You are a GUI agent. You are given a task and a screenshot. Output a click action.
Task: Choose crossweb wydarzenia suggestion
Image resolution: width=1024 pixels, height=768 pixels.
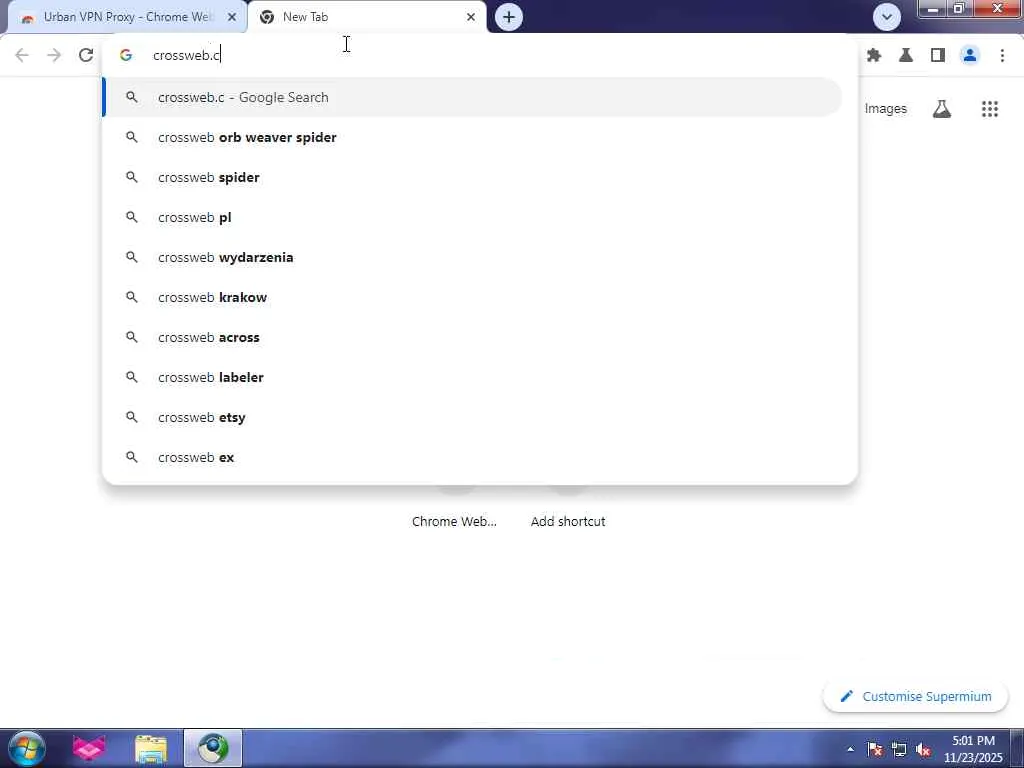pos(473,257)
